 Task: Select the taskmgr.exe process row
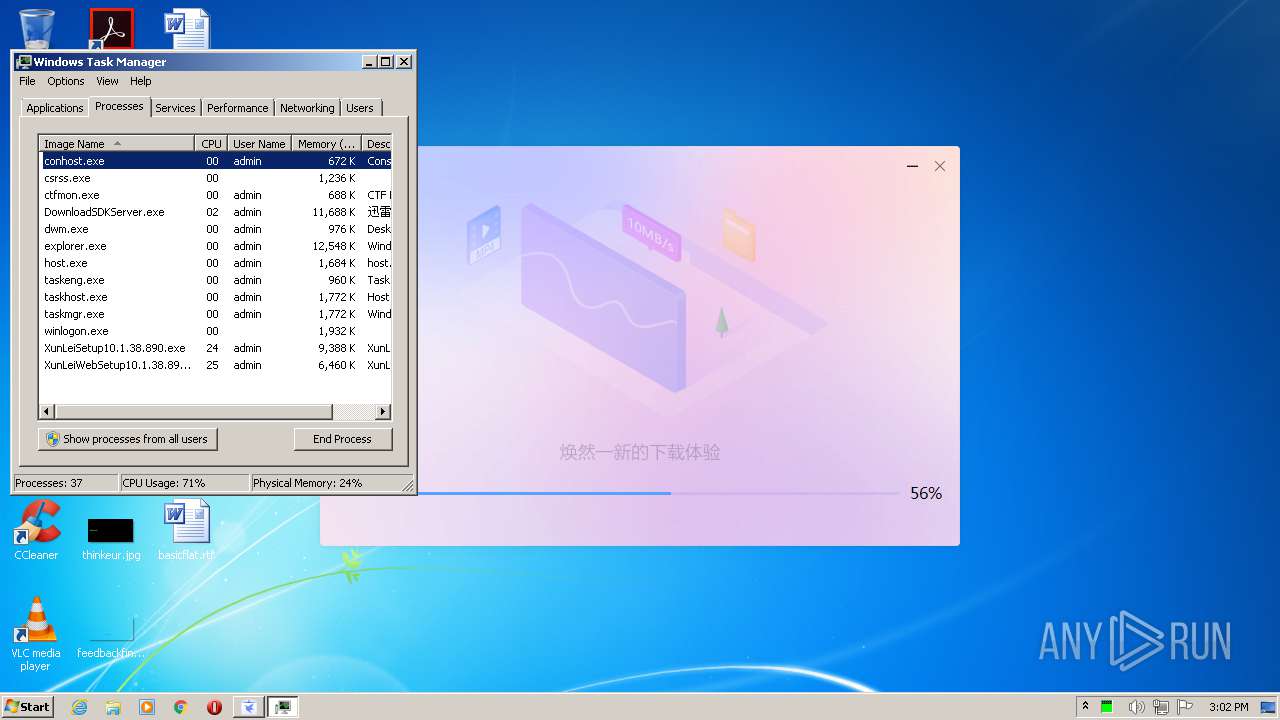tap(216, 314)
